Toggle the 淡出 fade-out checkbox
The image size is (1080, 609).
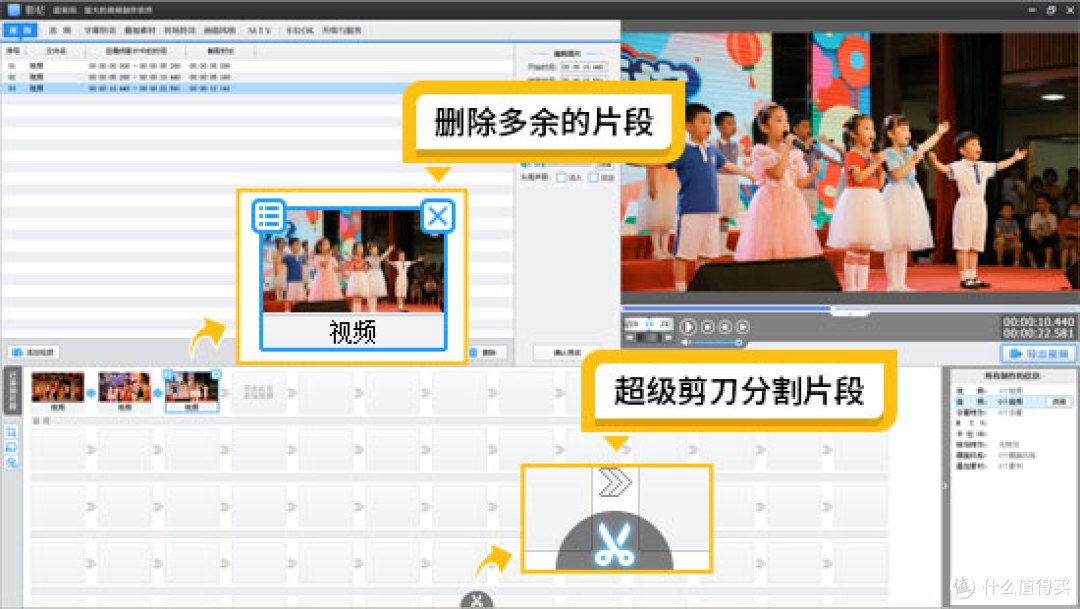pos(594,178)
